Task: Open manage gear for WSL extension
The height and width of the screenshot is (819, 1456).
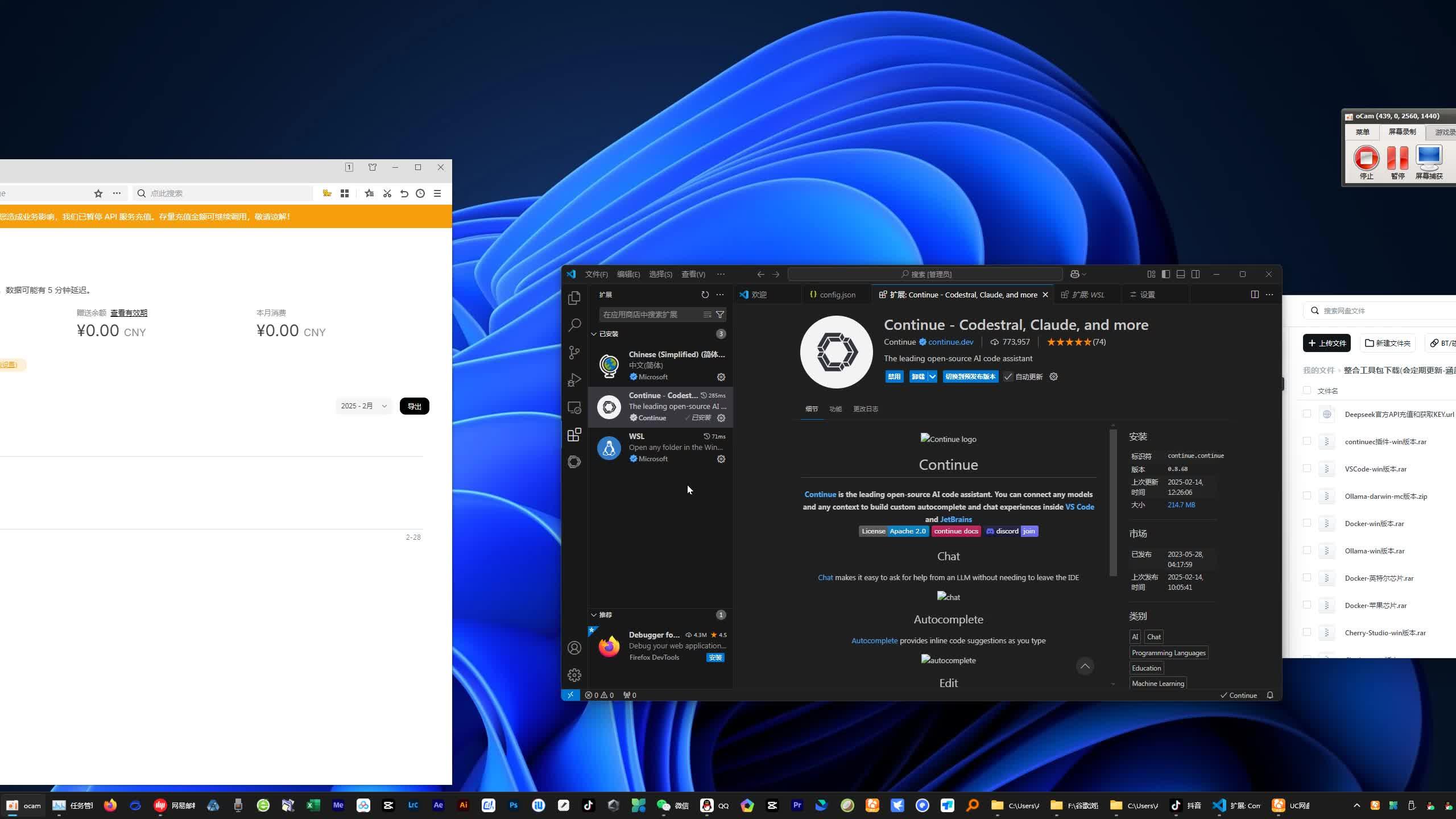Action: [x=721, y=459]
